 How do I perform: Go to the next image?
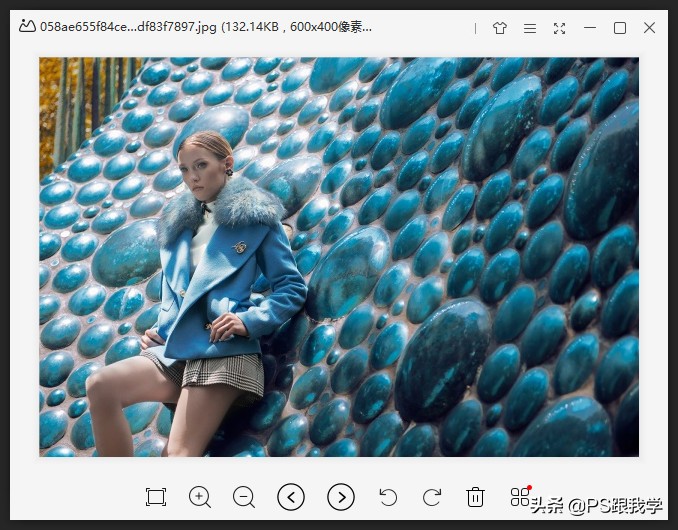(x=341, y=497)
